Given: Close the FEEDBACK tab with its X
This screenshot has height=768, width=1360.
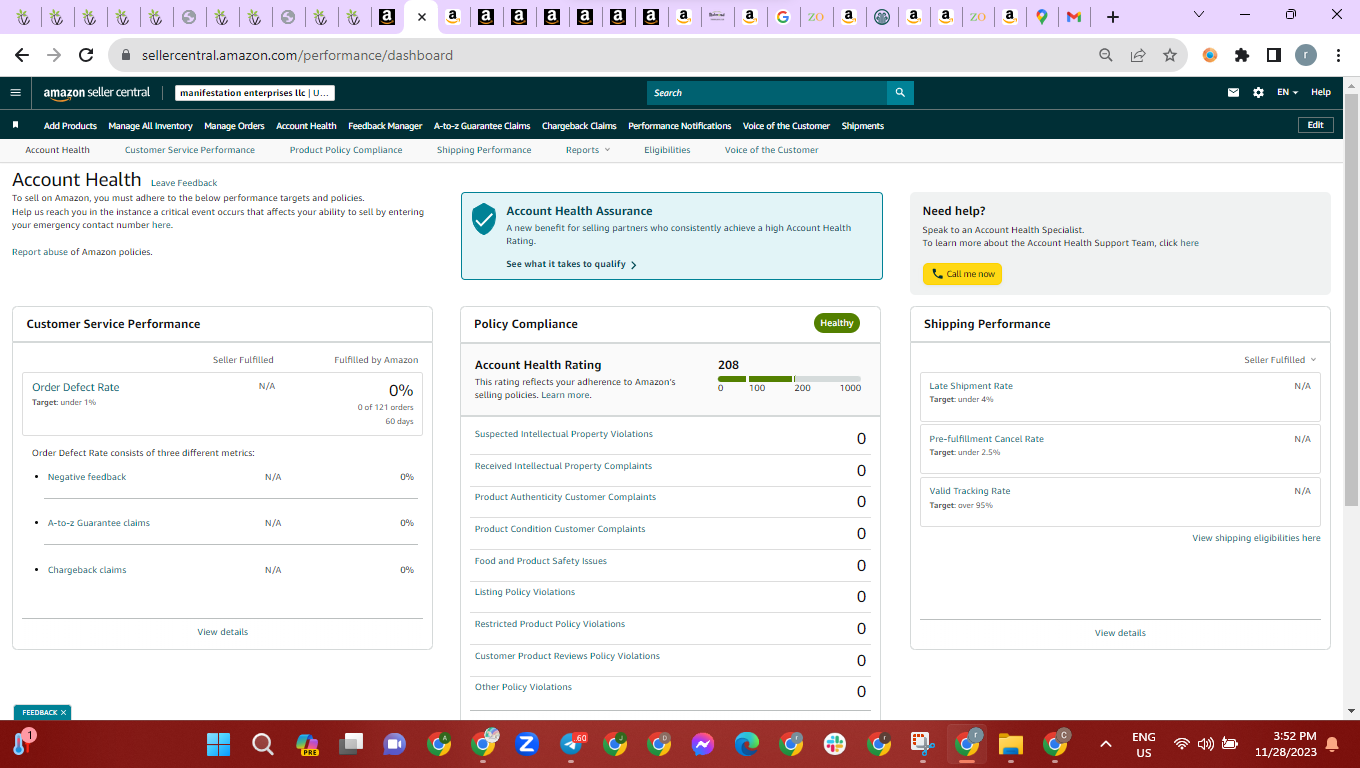Looking at the screenshot, I should (x=64, y=713).
